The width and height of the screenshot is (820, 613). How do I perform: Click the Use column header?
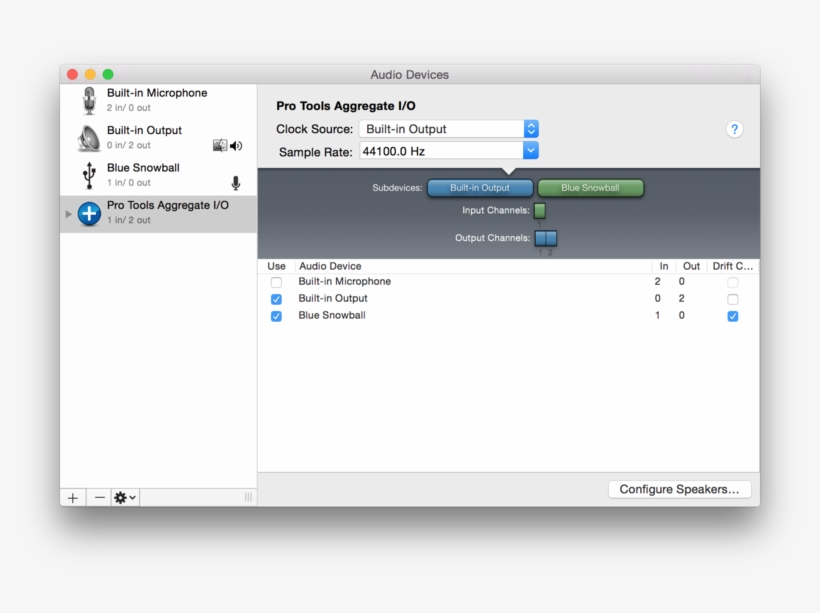(x=276, y=266)
